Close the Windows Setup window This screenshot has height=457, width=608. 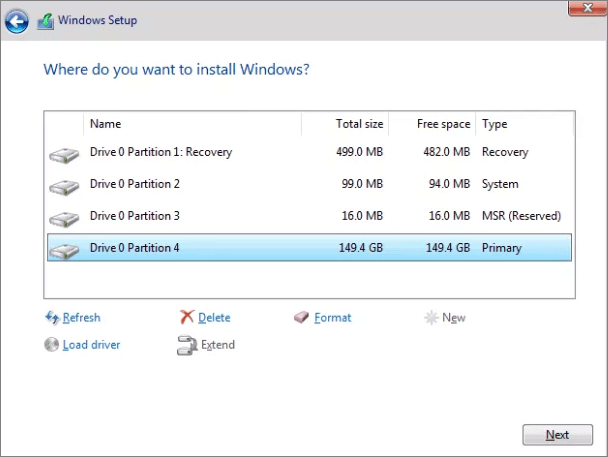585,8
